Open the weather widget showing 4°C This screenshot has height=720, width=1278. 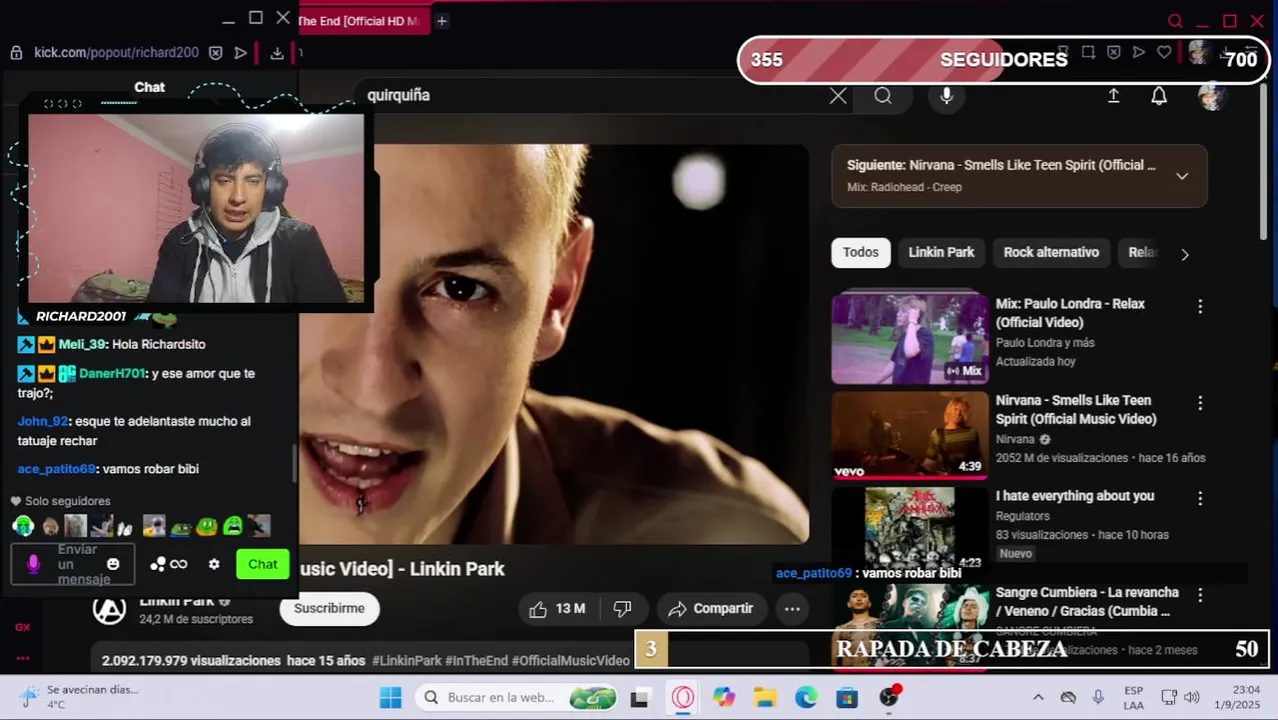[78, 697]
